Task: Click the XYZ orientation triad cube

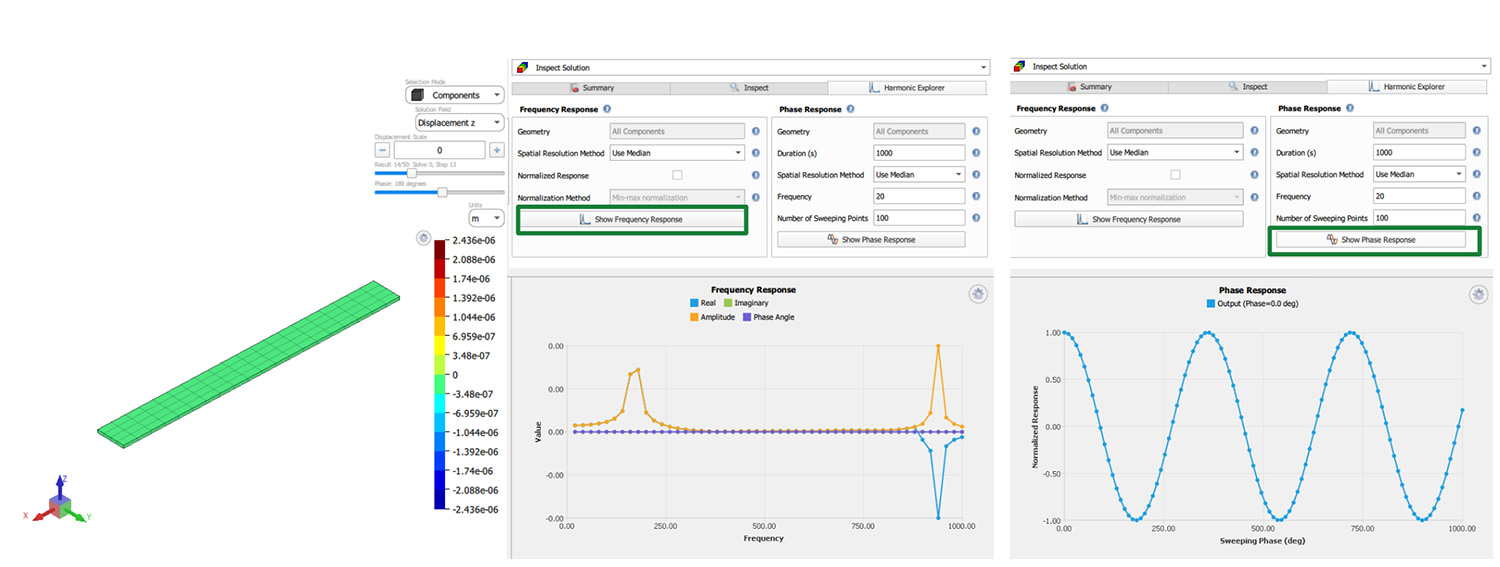Action: point(60,508)
